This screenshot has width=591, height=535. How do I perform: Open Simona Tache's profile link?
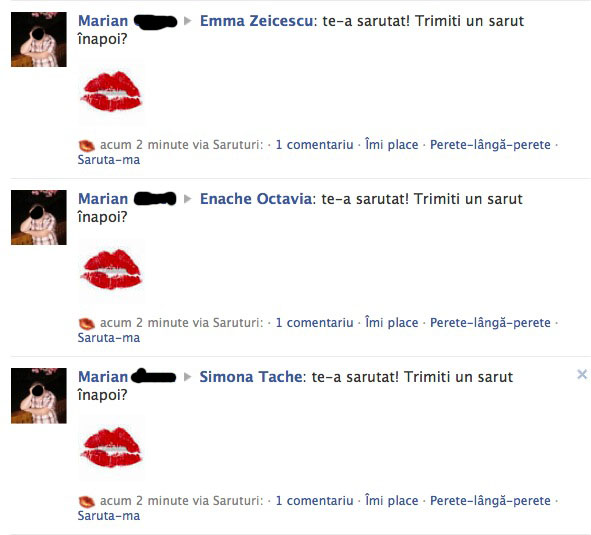tap(251, 377)
